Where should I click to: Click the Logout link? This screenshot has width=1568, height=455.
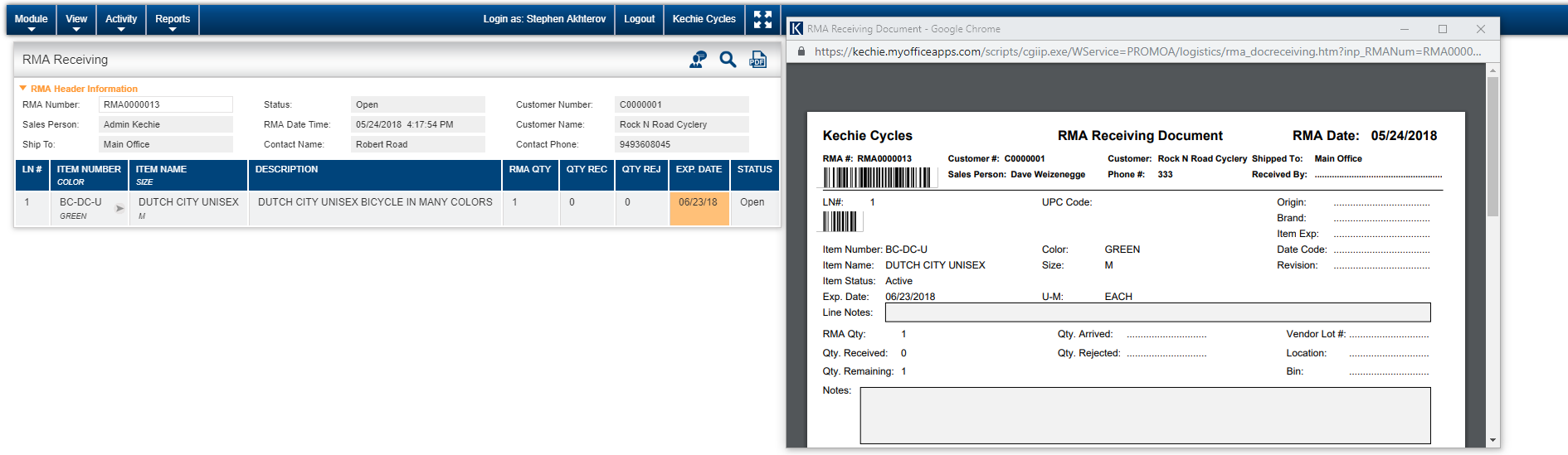coord(639,19)
